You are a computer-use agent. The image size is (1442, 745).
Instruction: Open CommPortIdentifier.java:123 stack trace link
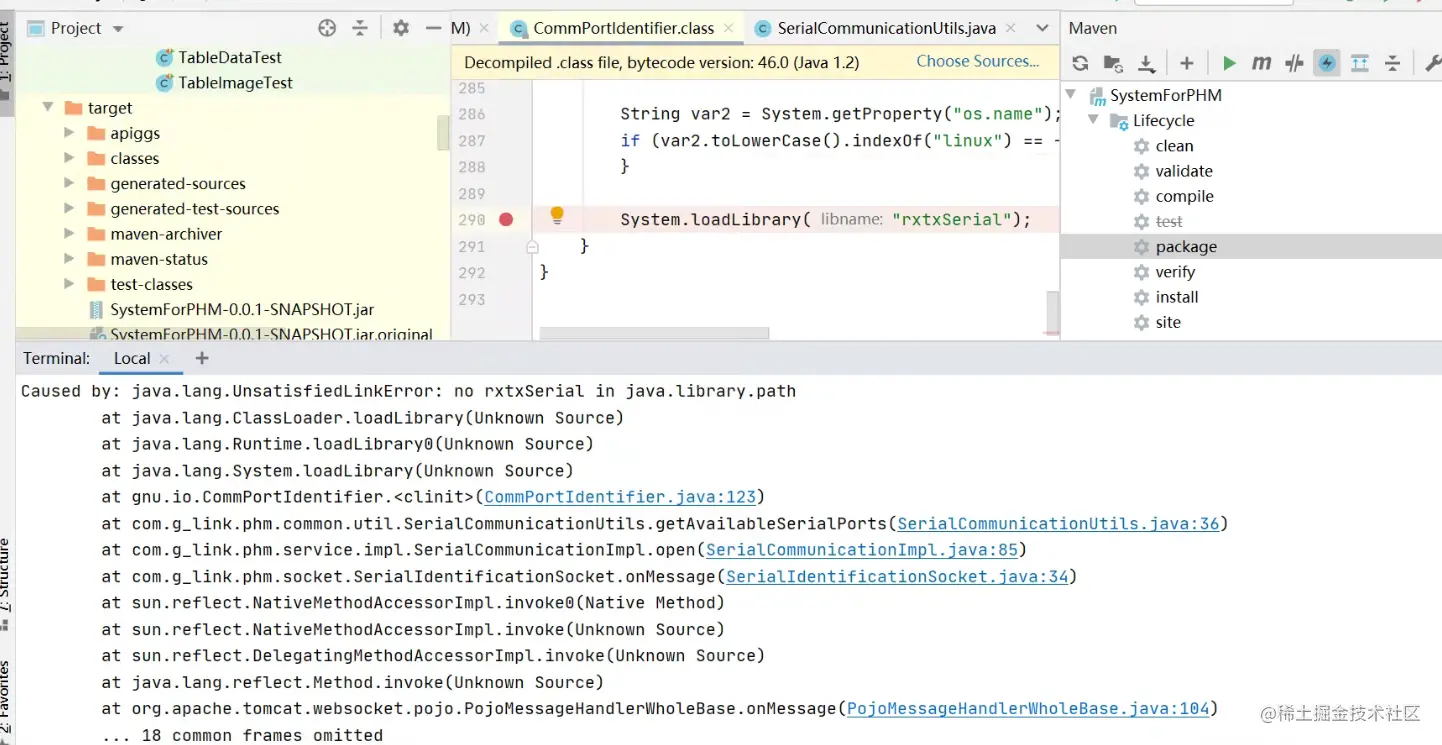(620, 497)
